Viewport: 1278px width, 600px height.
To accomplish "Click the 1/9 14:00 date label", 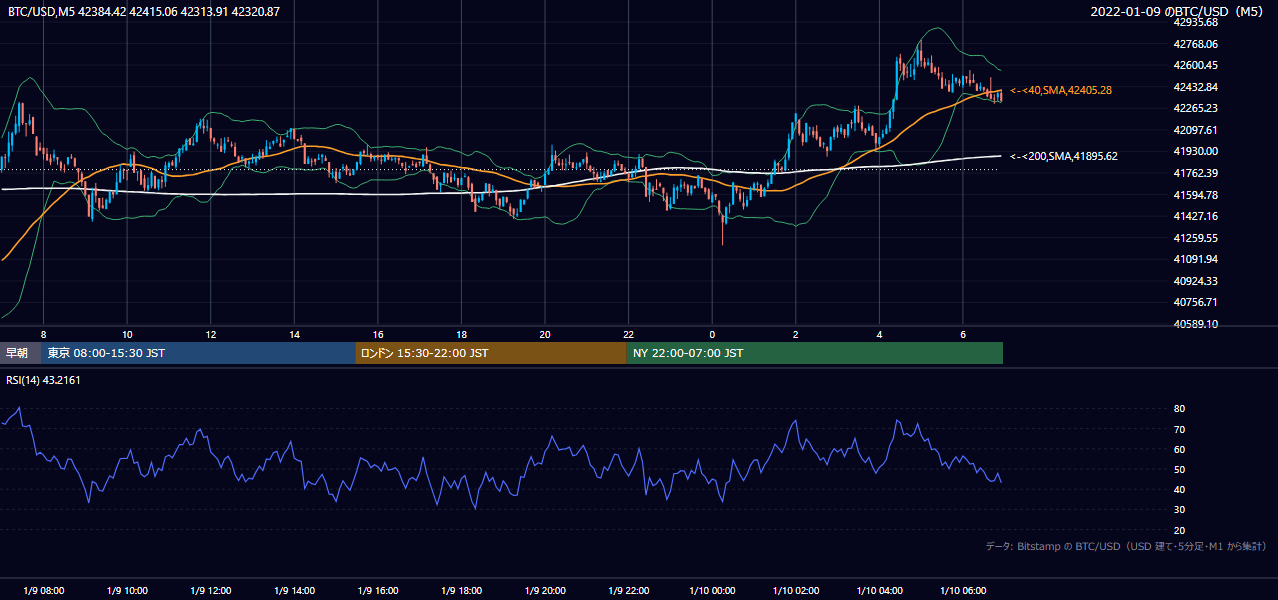I will (x=294, y=591).
